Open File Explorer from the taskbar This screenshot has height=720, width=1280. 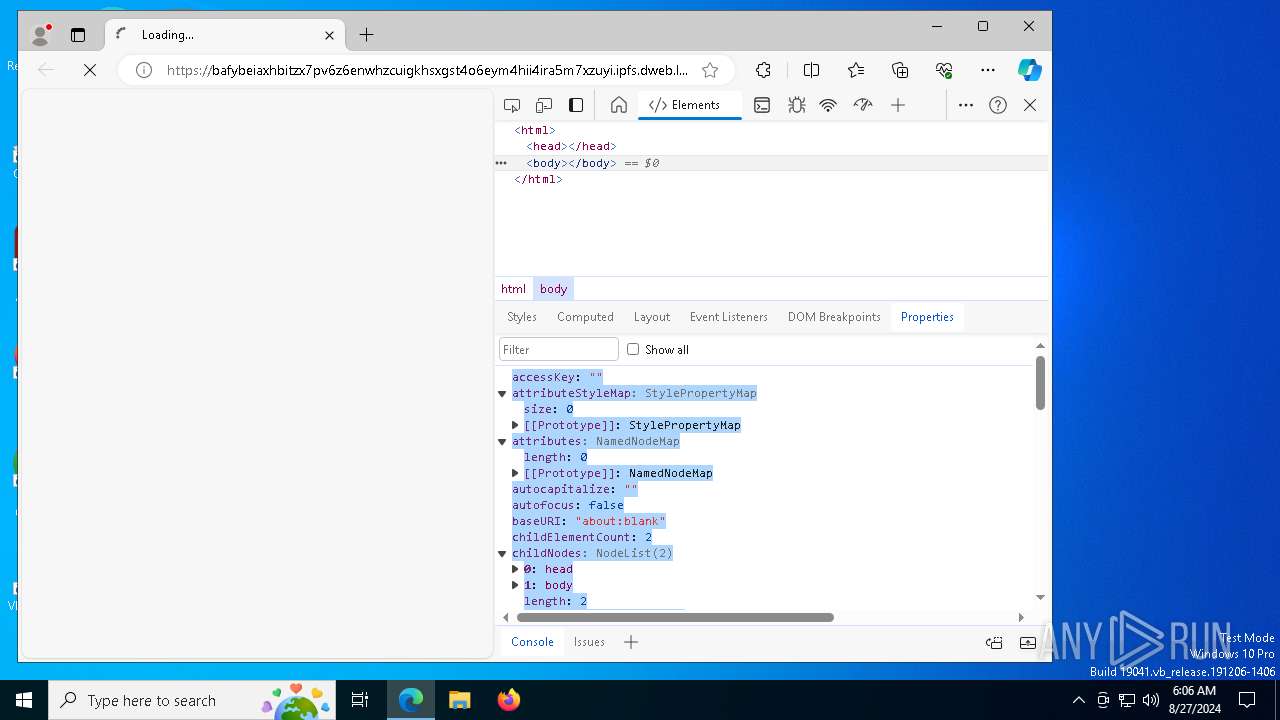[x=459, y=700]
